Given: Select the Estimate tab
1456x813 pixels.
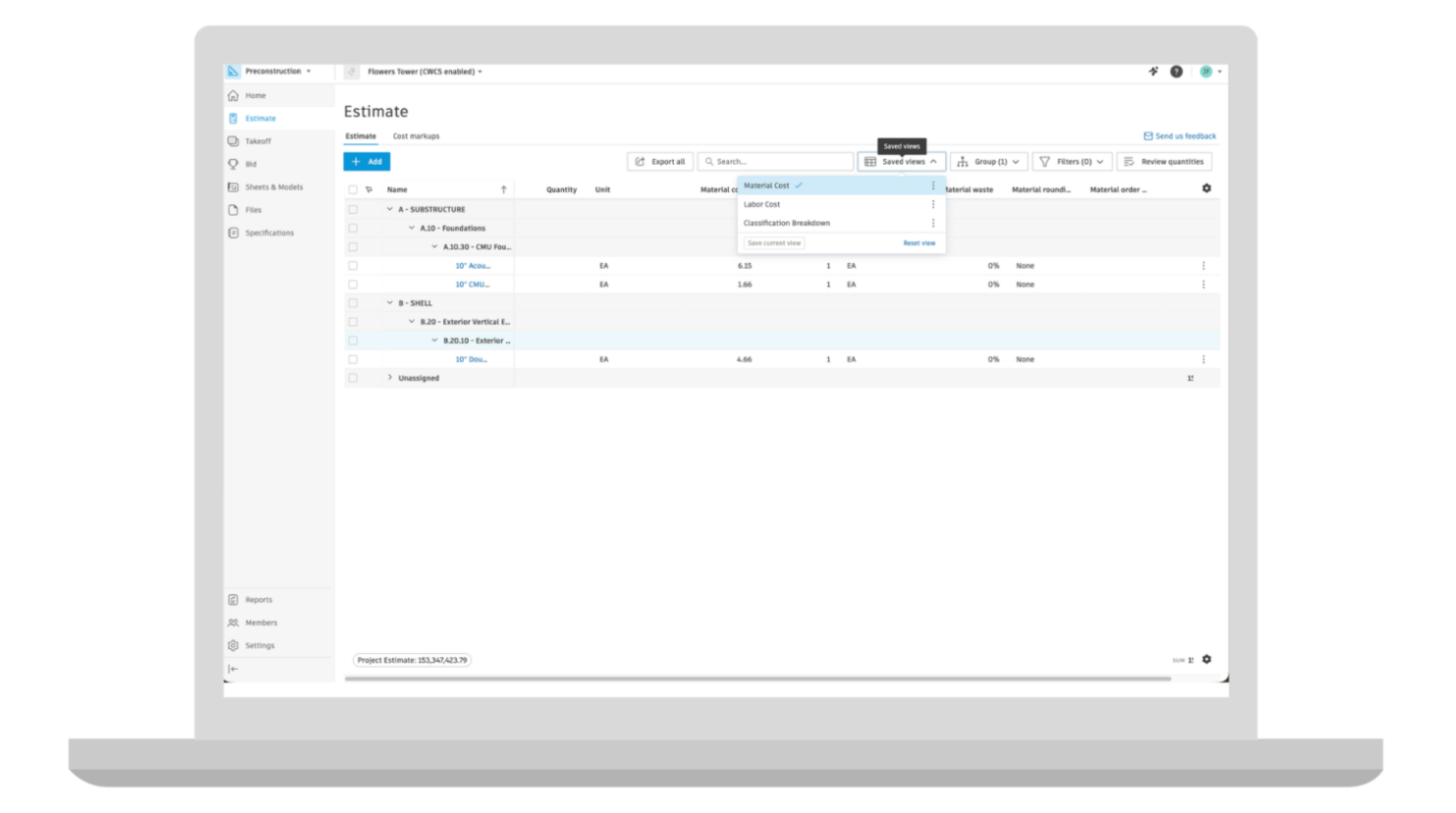Looking at the screenshot, I should click(361, 136).
